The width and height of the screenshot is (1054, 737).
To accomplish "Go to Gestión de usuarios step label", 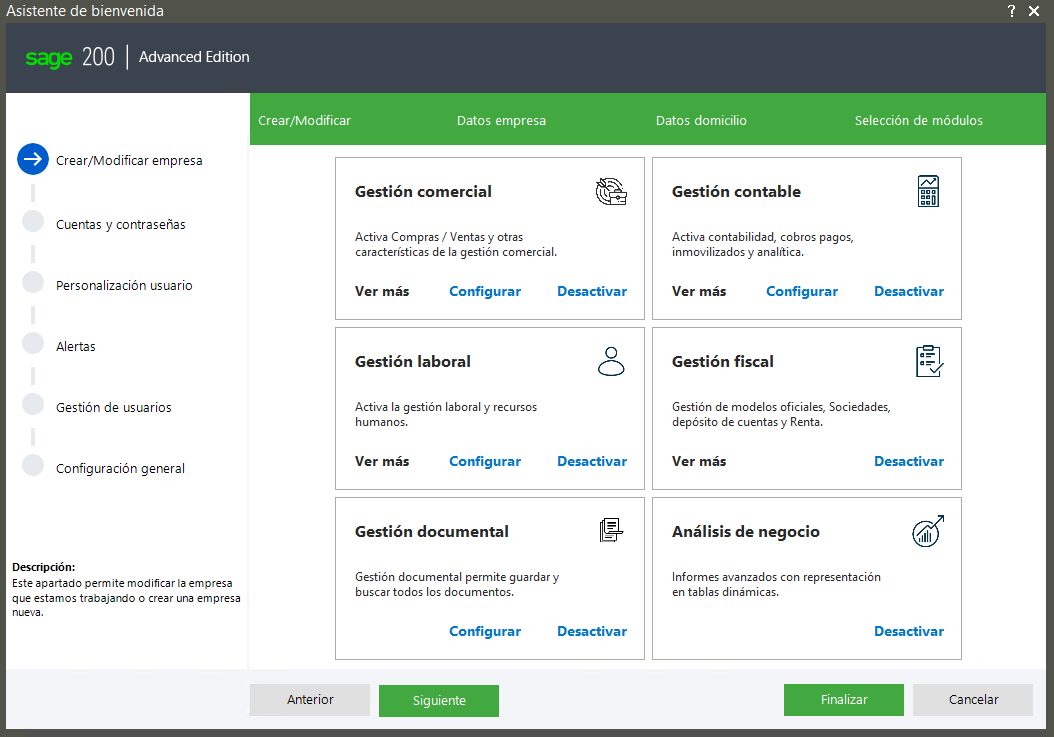I will [x=114, y=408].
